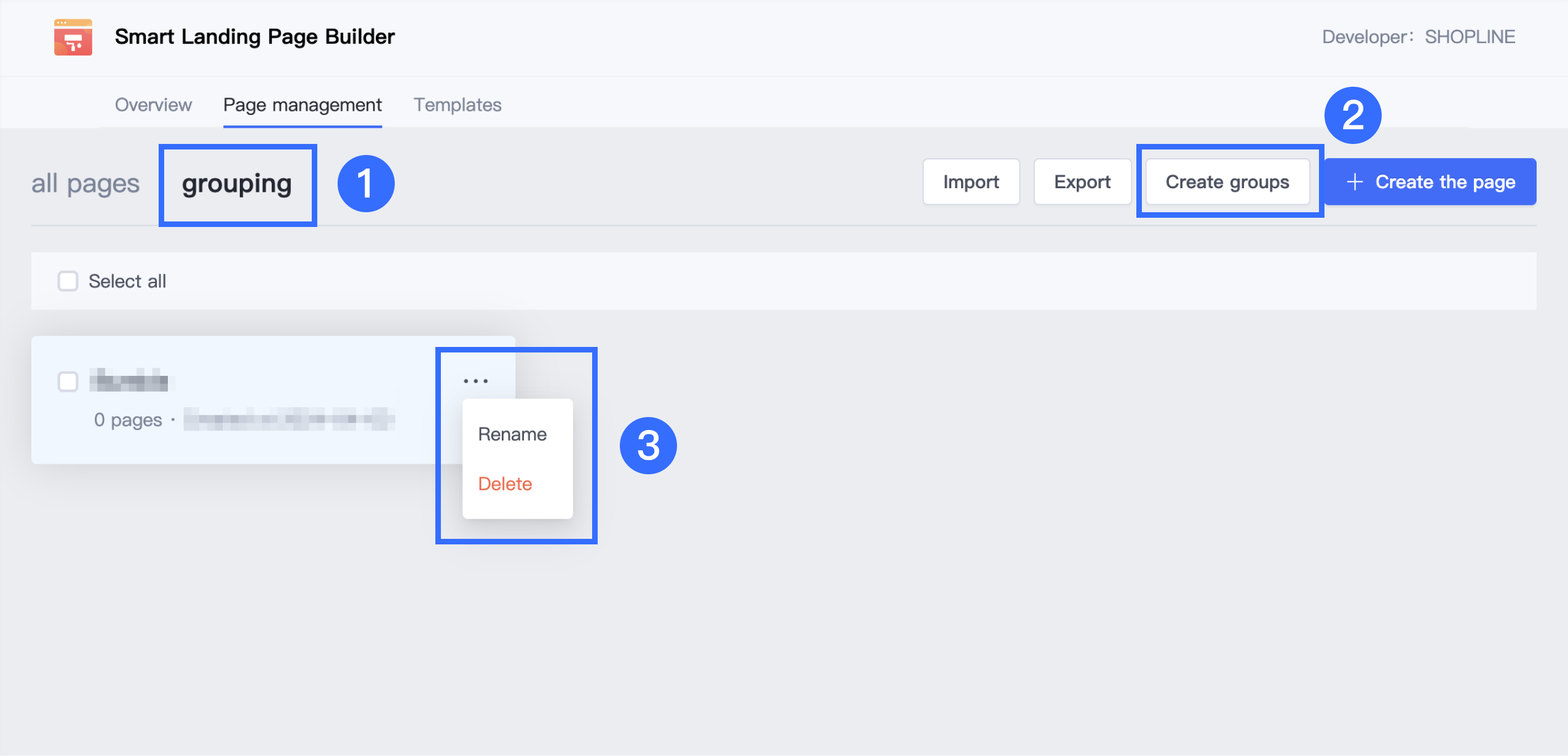Click the plus icon in Create the page
This screenshot has height=756, width=1568.
click(x=1354, y=182)
